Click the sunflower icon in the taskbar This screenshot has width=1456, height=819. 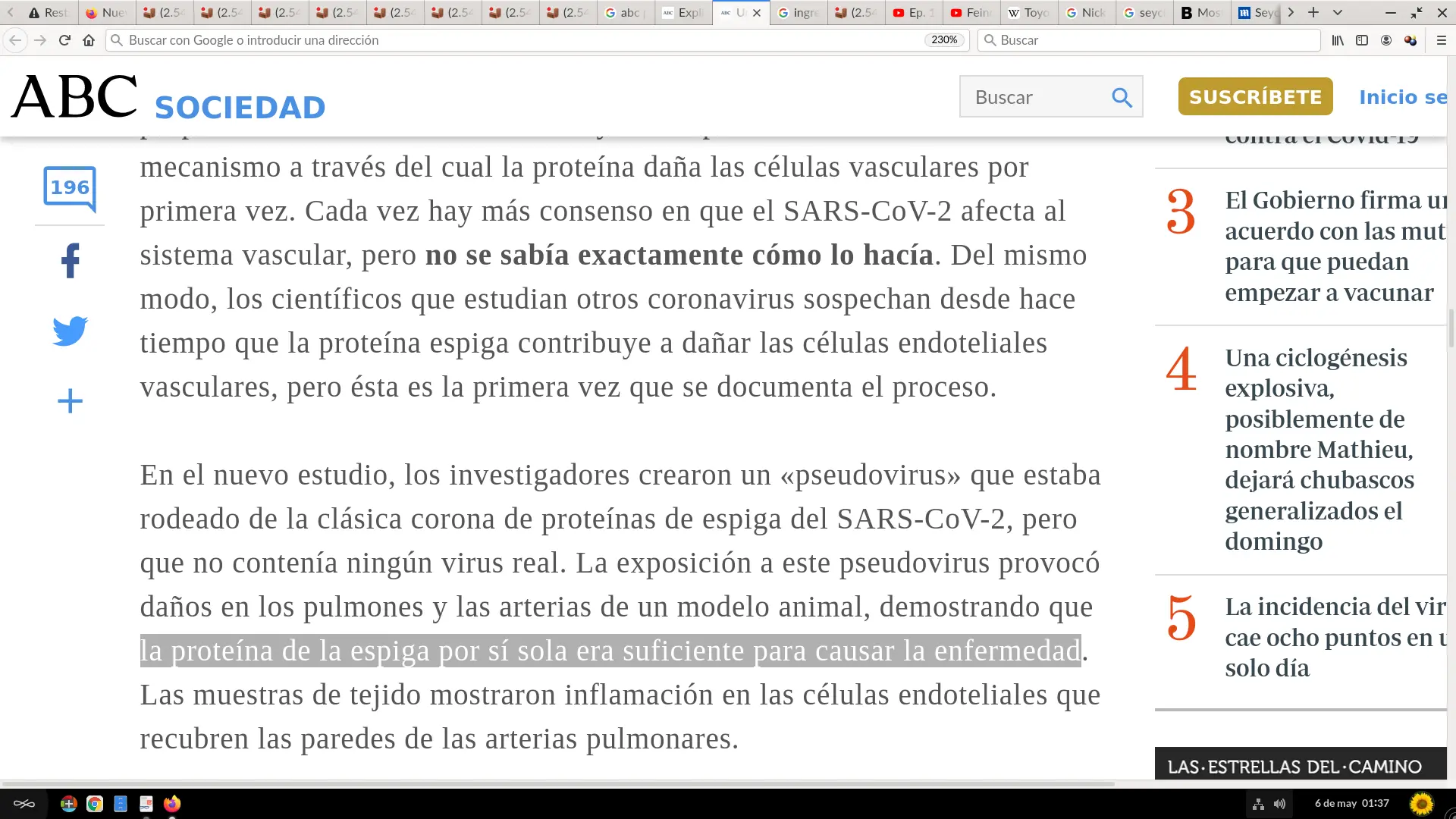[1422, 804]
